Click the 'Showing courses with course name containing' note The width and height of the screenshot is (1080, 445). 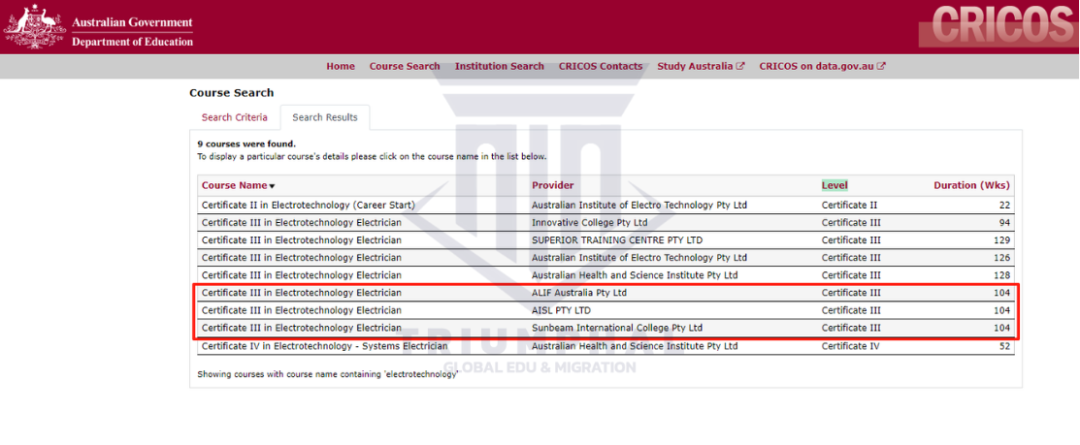(328, 374)
